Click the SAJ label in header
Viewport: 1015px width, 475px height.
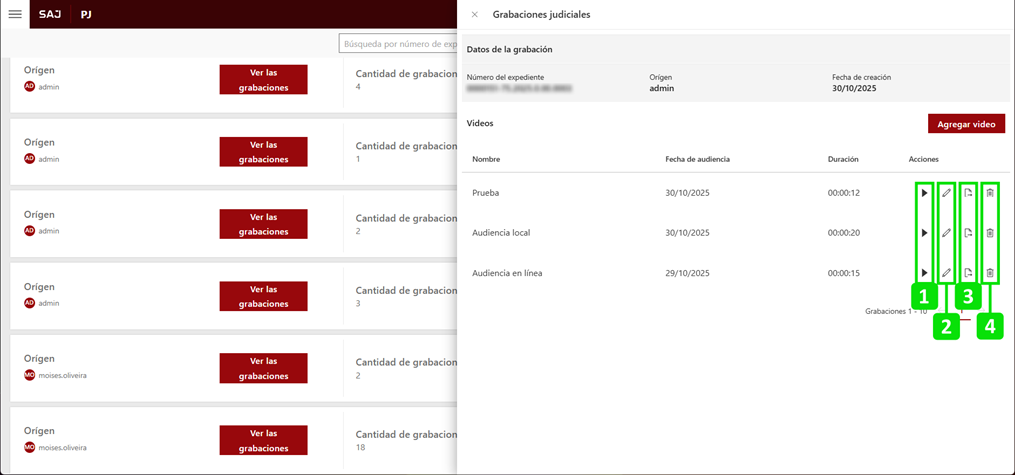tap(50, 15)
